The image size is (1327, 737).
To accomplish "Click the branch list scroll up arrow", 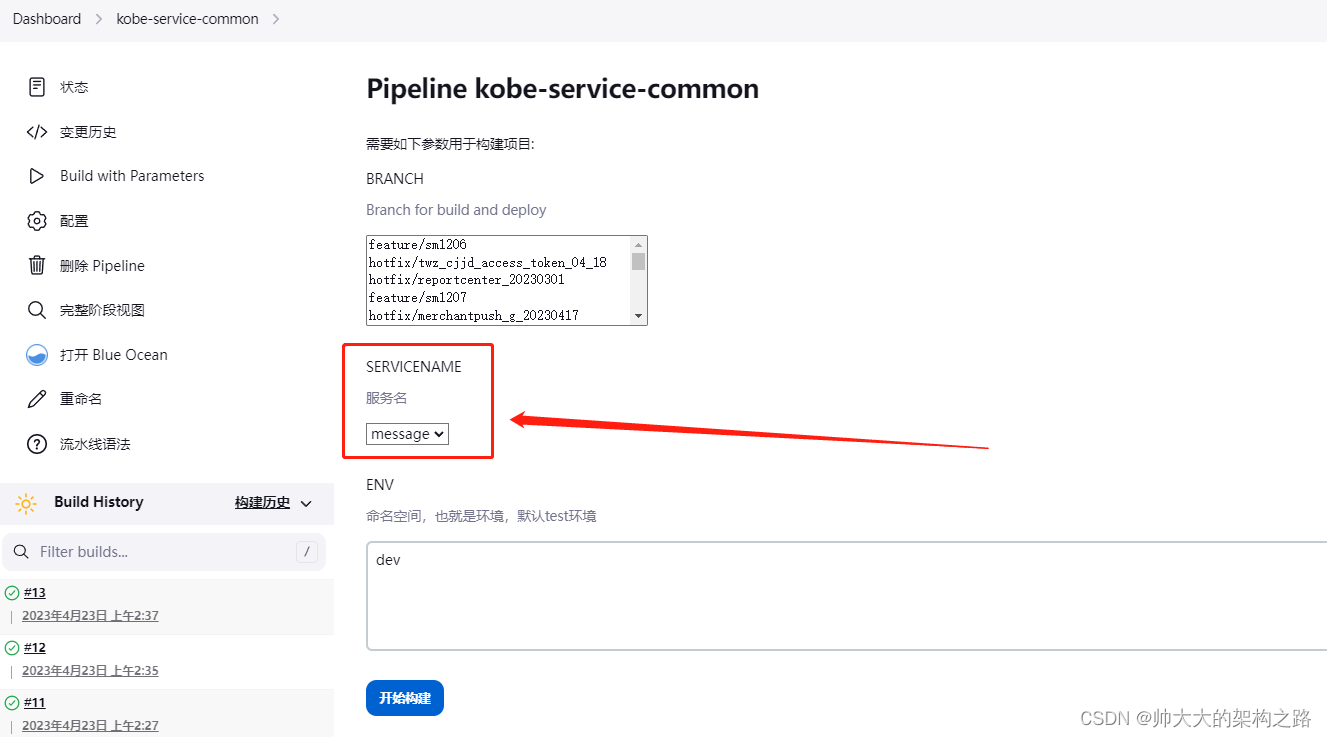I will tap(638, 244).
